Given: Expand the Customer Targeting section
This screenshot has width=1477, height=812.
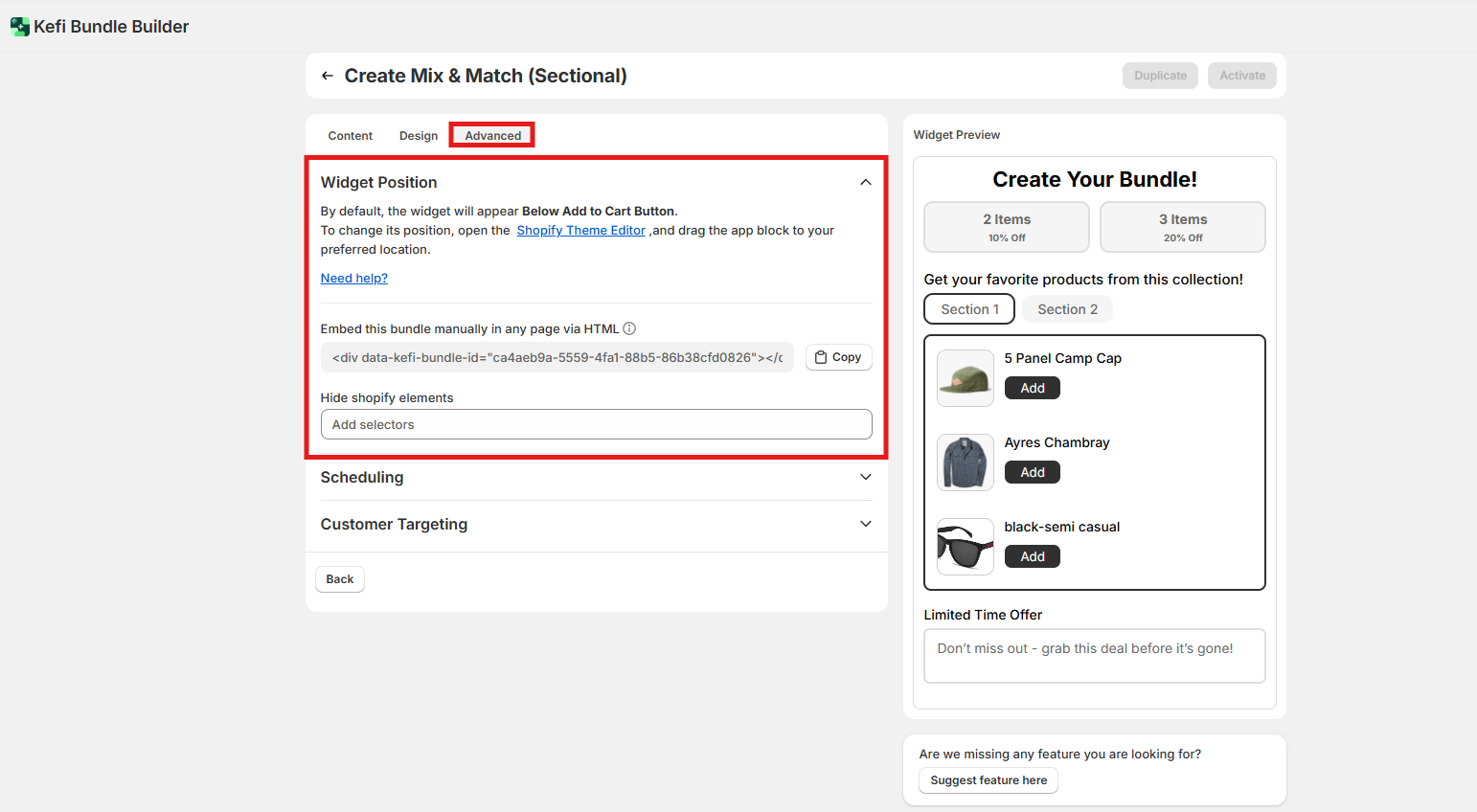Looking at the screenshot, I should [x=865, y=524].
